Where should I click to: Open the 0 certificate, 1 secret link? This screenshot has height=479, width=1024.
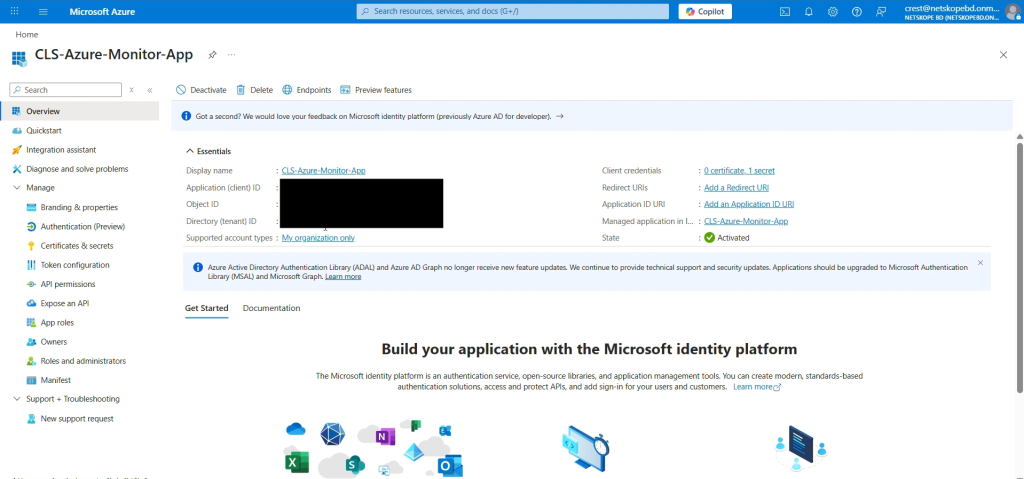[x=739, y=171]
